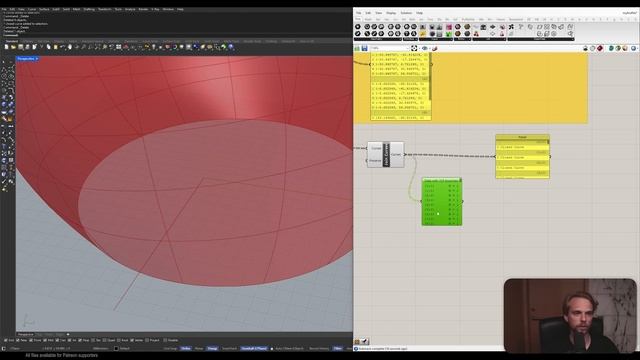
Task: Click Default layer color swatch in status bar
Action: point(116,349)
